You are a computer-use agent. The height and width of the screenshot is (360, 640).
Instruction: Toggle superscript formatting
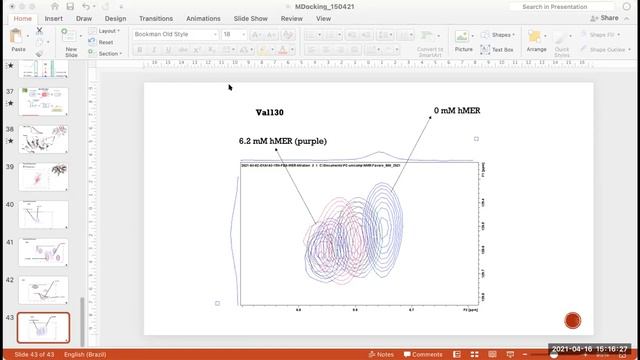197,50
